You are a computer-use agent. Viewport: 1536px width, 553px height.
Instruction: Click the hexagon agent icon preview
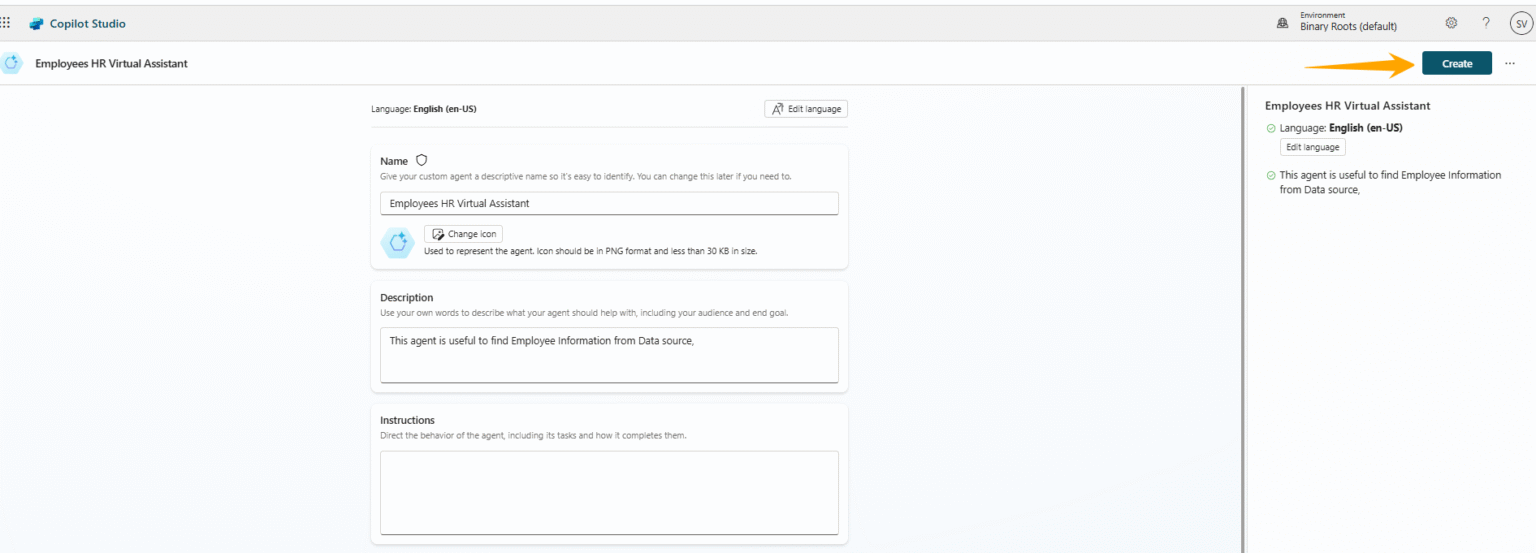[398, 242]
